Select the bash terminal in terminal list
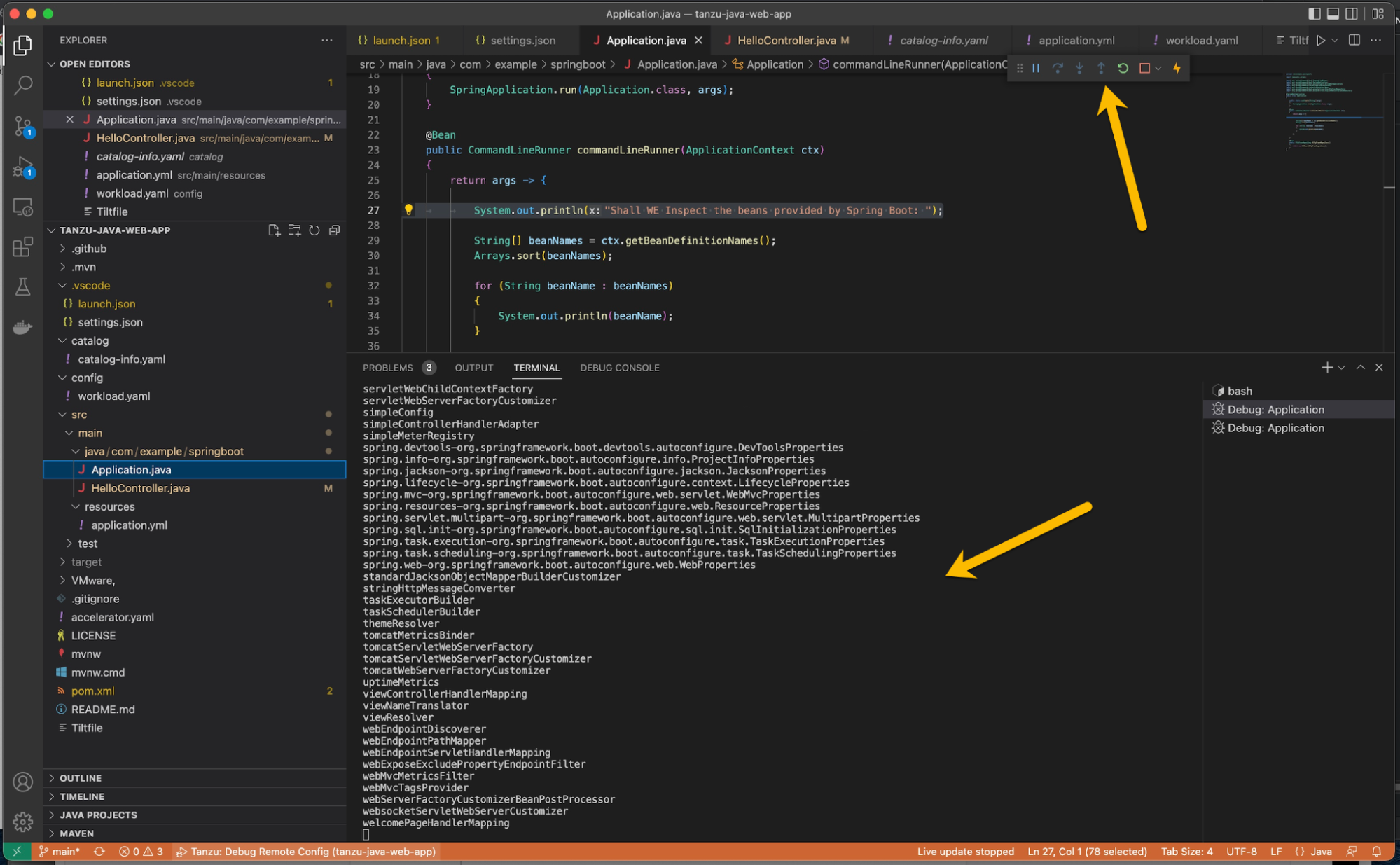1400x865 pixels. coord(1239,391)
